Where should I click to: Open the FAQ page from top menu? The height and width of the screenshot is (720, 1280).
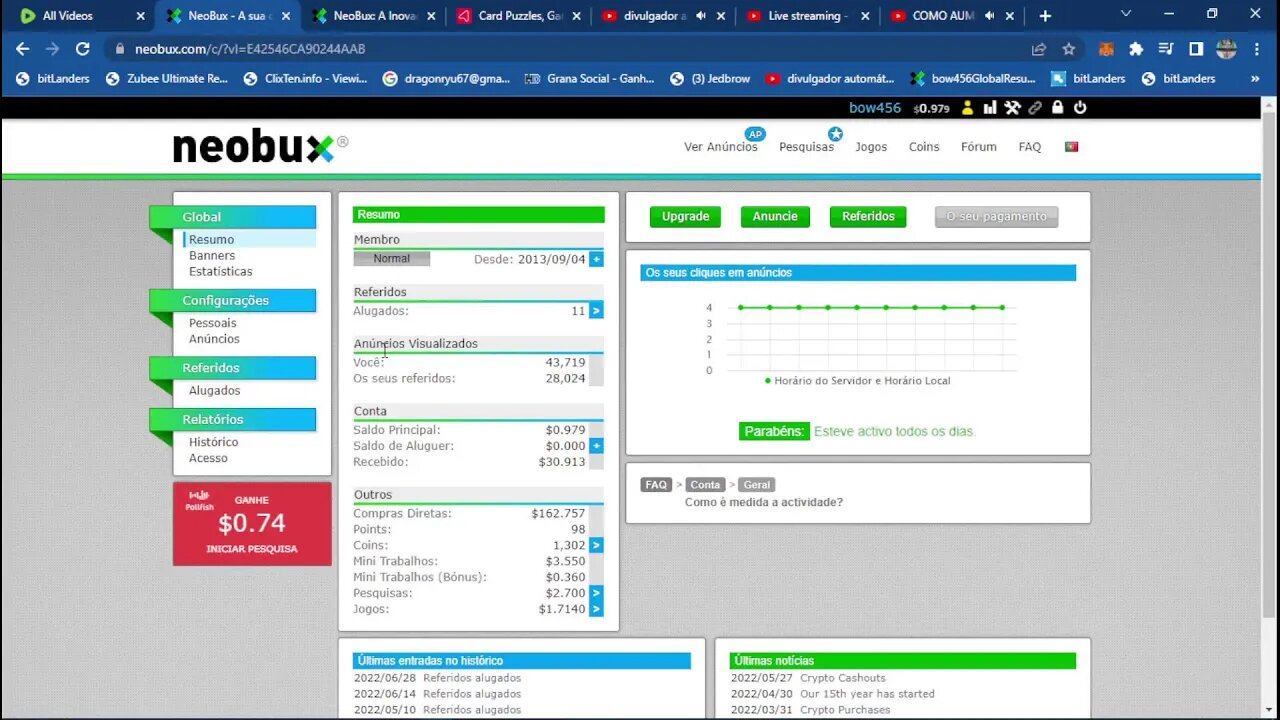pos(1030,147)
